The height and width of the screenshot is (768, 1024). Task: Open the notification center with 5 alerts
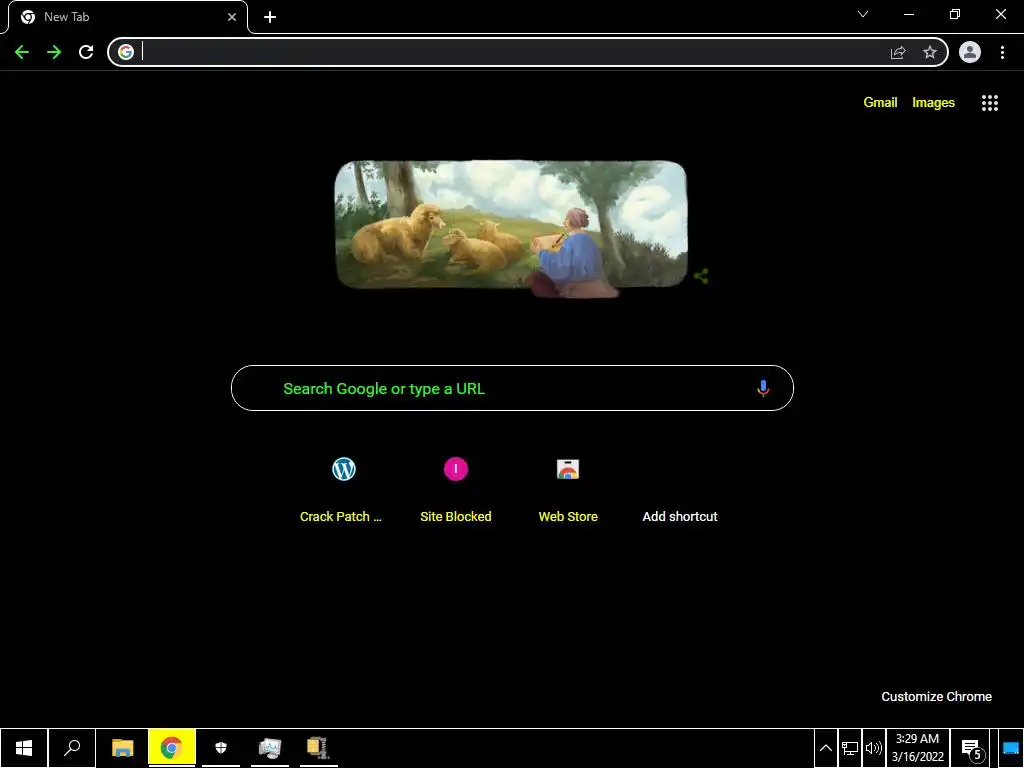(x=972, y=748)
